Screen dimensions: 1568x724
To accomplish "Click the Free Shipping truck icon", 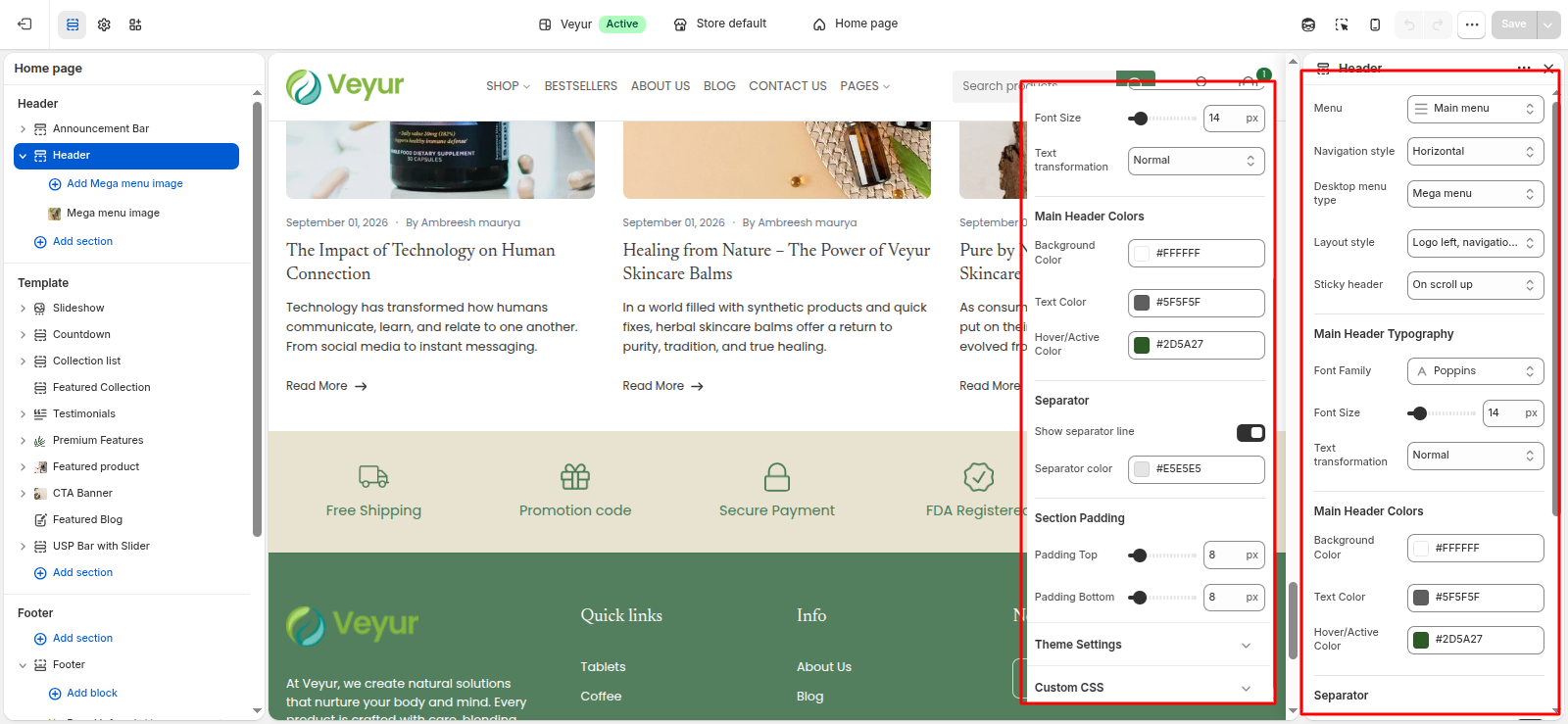I will [373, 477].
